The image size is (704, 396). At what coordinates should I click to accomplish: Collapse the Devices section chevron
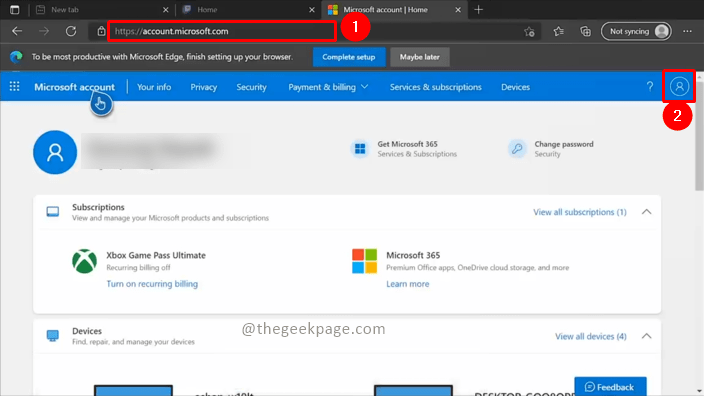pyautogui.click(x=647, y=336)
